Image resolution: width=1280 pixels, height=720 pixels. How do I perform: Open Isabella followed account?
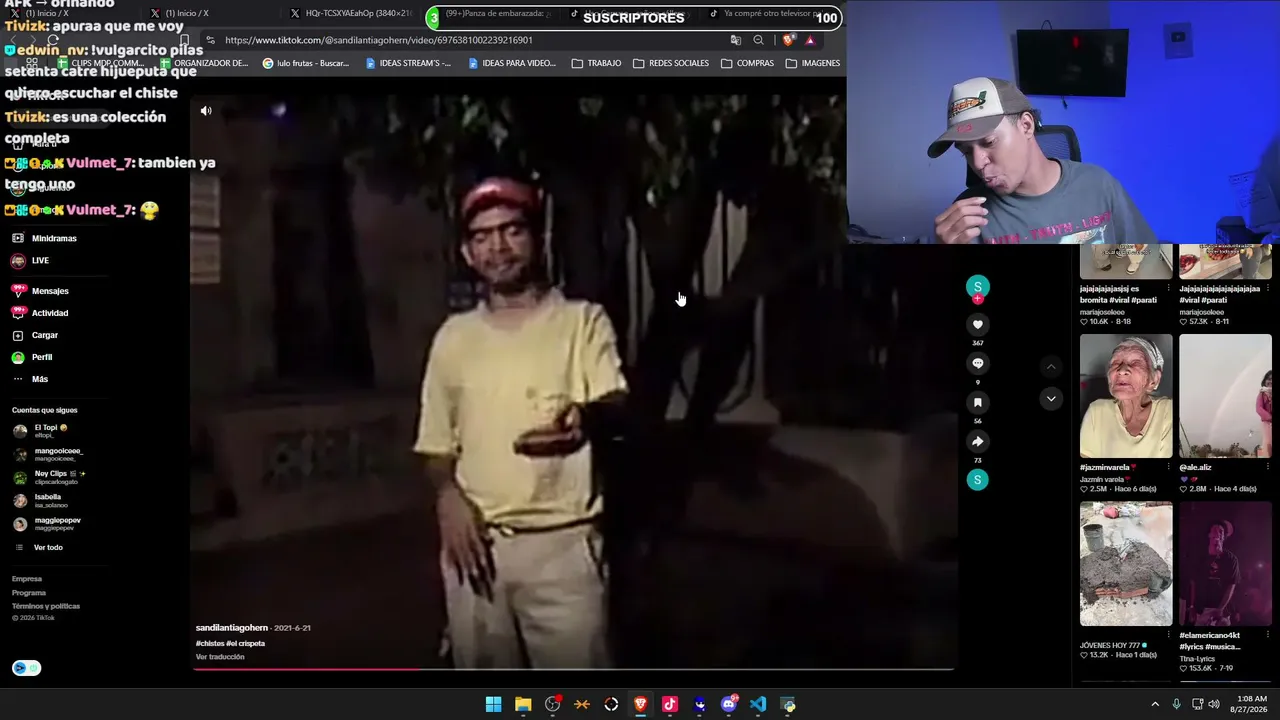click(43, 500)
